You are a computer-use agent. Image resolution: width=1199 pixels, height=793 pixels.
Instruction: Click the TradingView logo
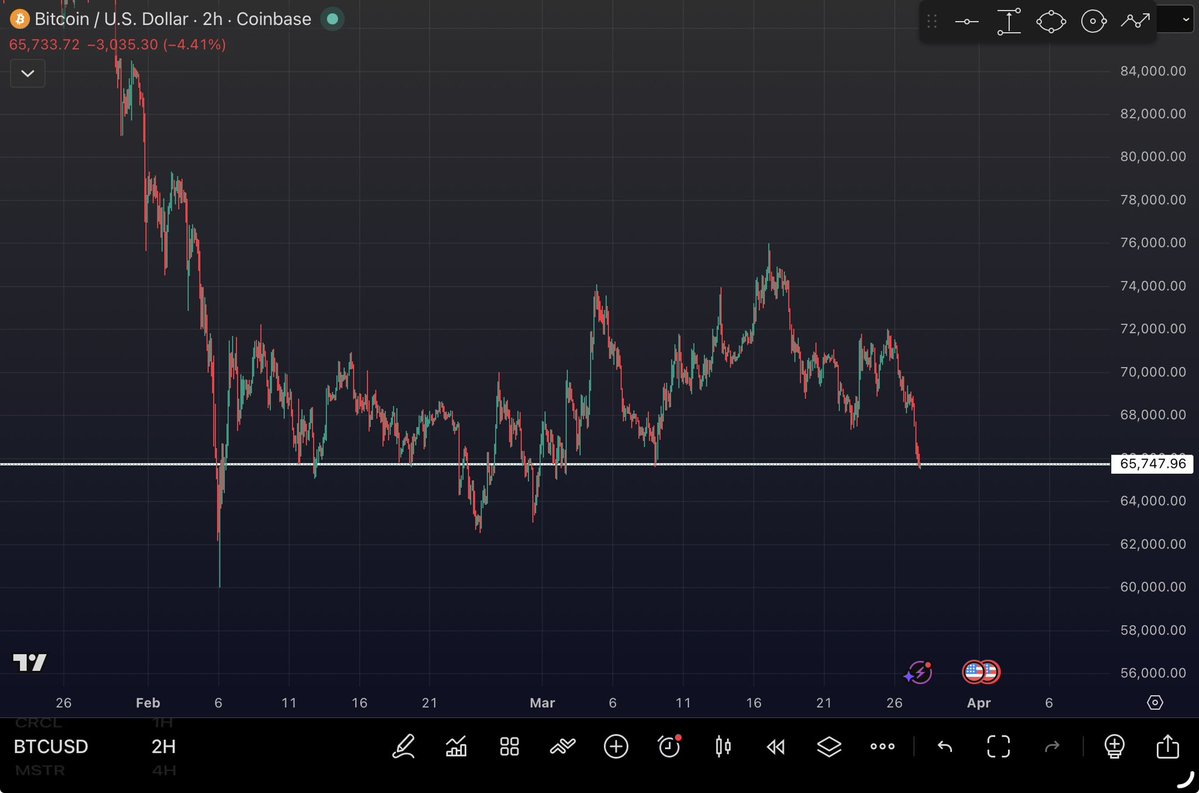[x=30, y=662]
